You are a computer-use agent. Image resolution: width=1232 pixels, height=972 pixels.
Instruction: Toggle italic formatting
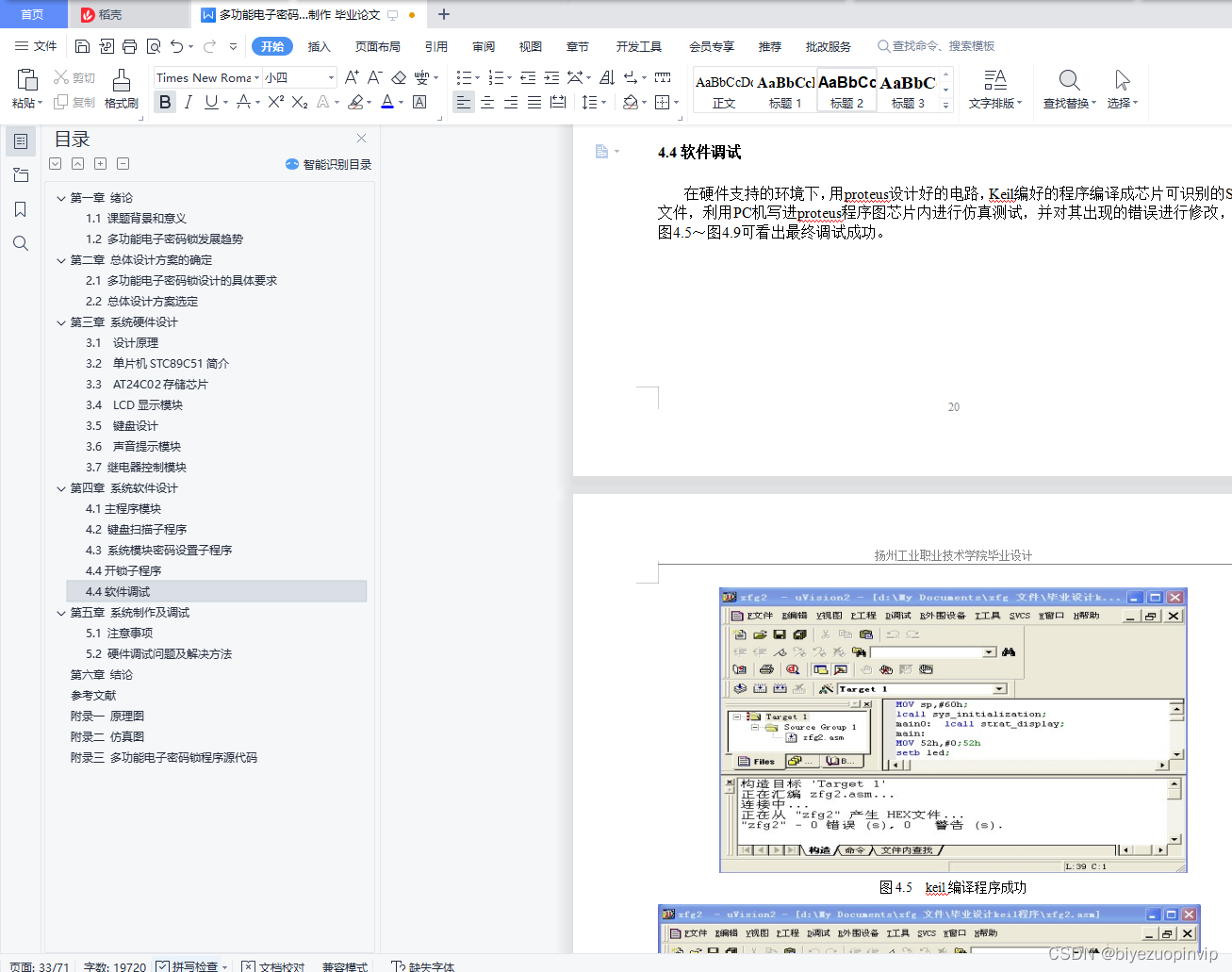(188, 101)
